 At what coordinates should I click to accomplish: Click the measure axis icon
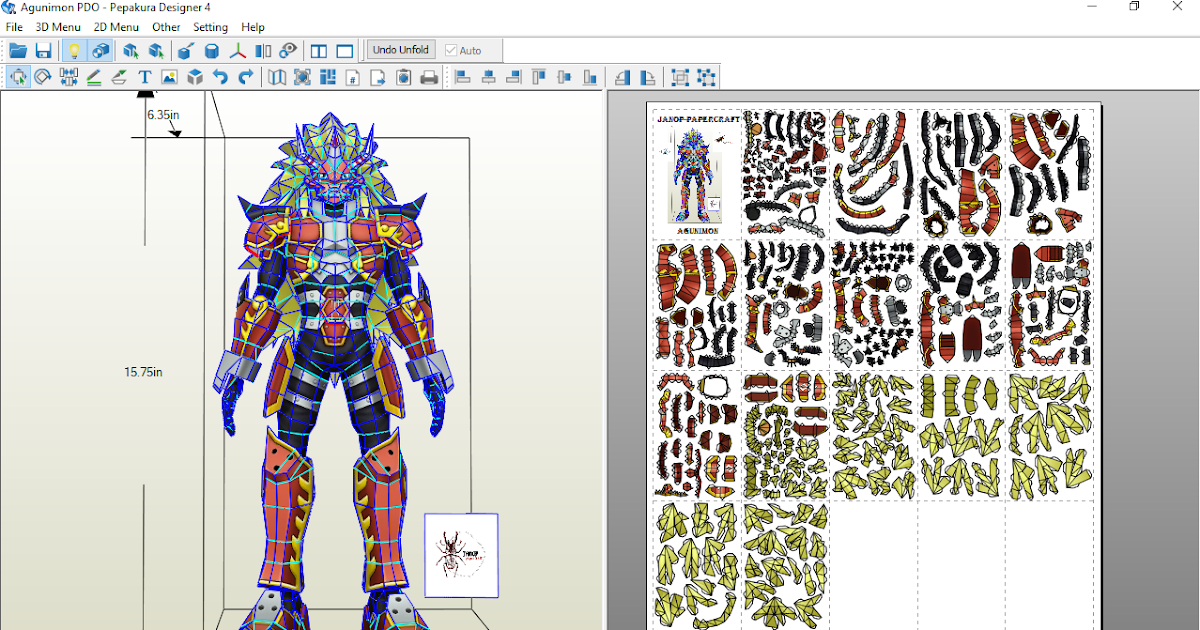[x=238, y=50]
